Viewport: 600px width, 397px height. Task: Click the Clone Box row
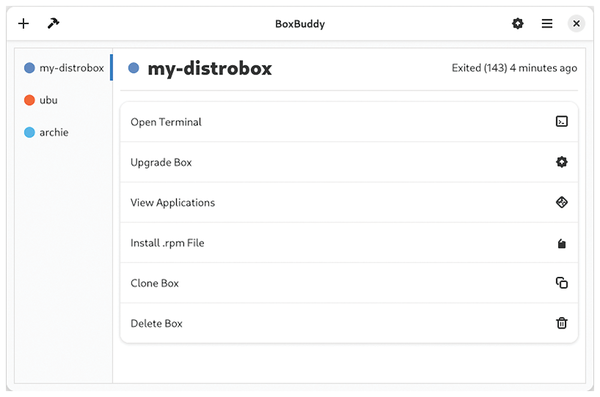(349, 283)
